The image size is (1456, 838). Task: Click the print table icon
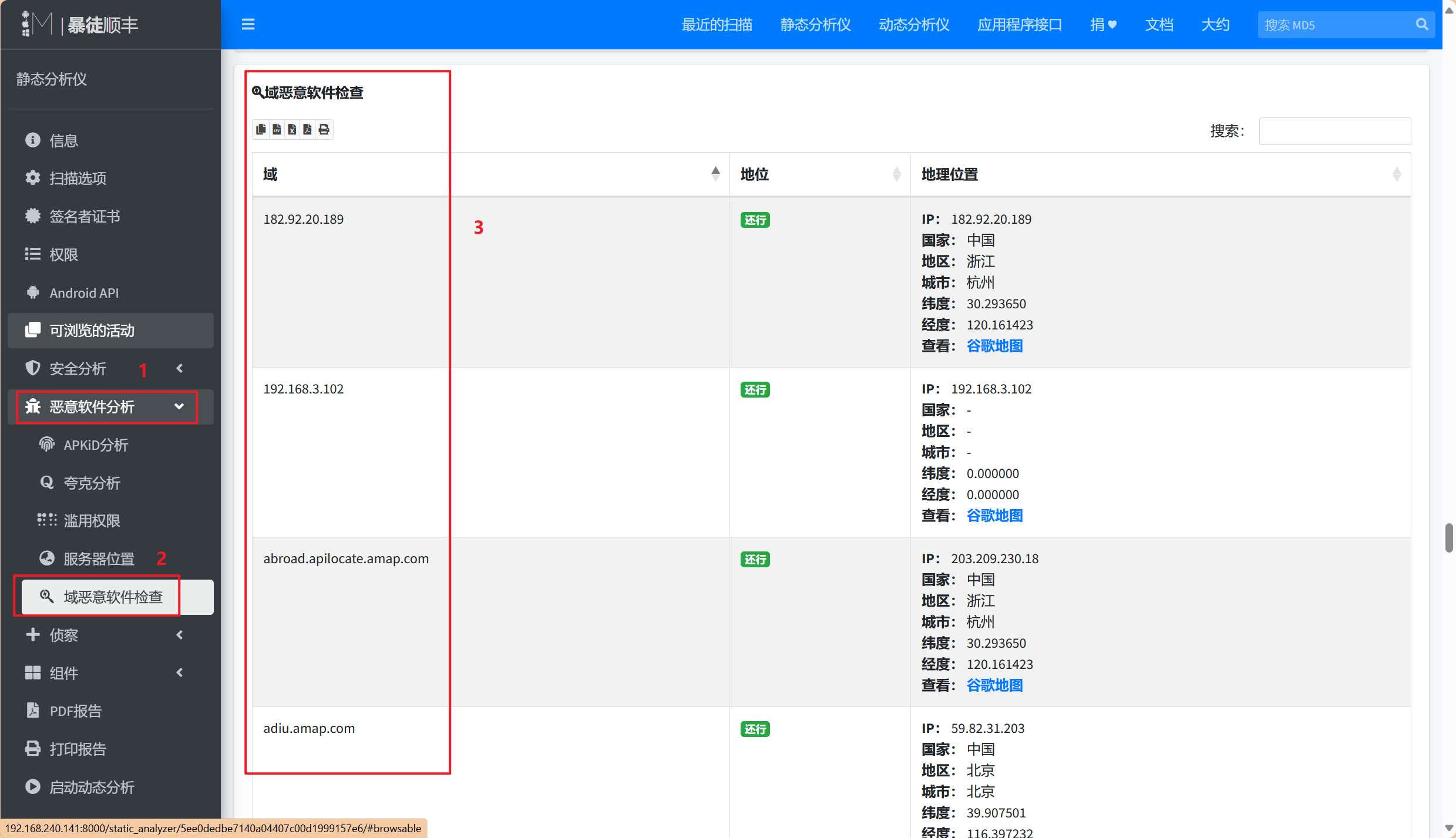324,129
